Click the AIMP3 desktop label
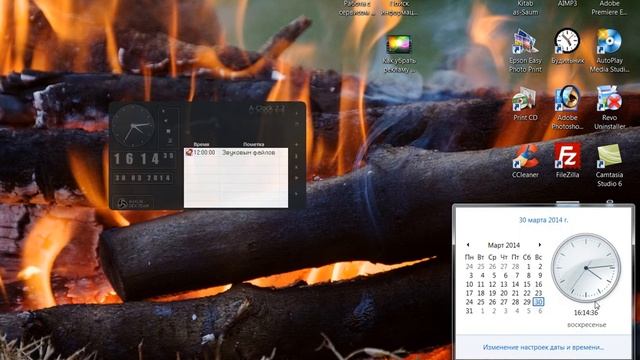The image size is (640, 360). [567, 4]
